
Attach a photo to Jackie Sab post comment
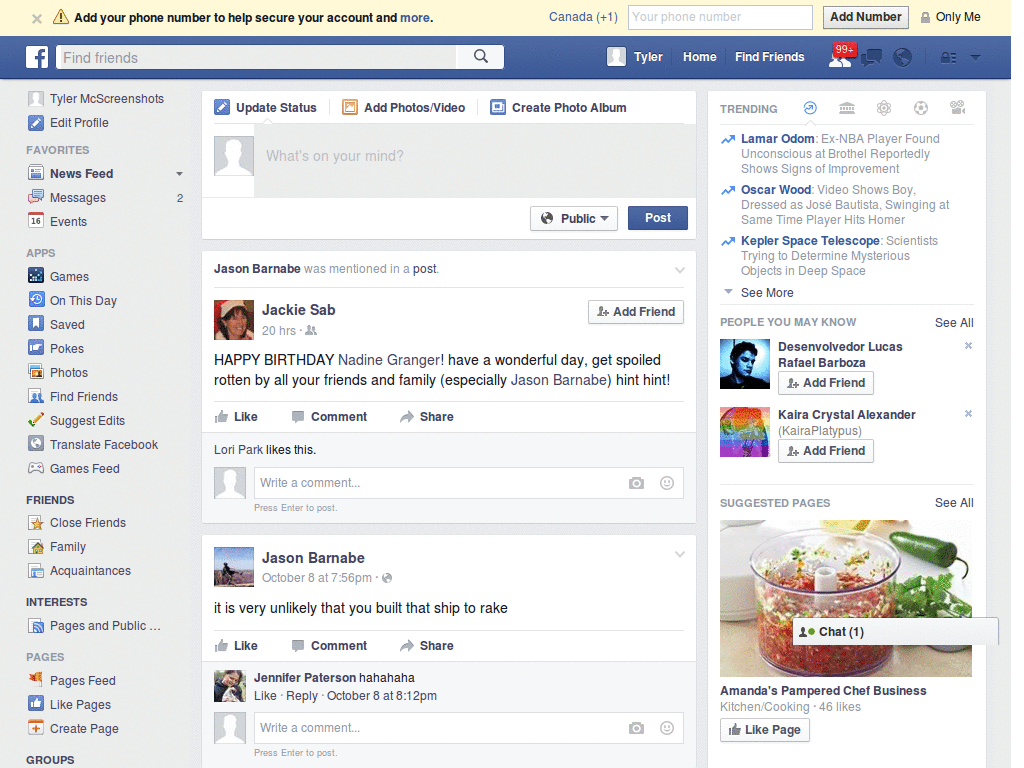click(x=636, y=483)
